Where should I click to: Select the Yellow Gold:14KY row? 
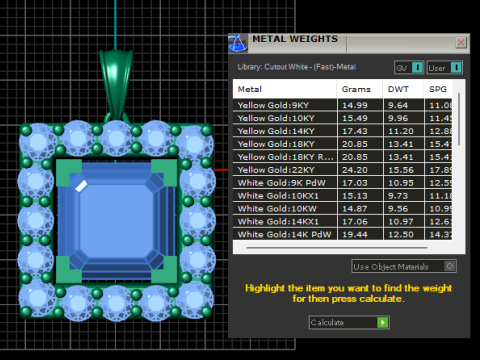(x=342, y=131)
